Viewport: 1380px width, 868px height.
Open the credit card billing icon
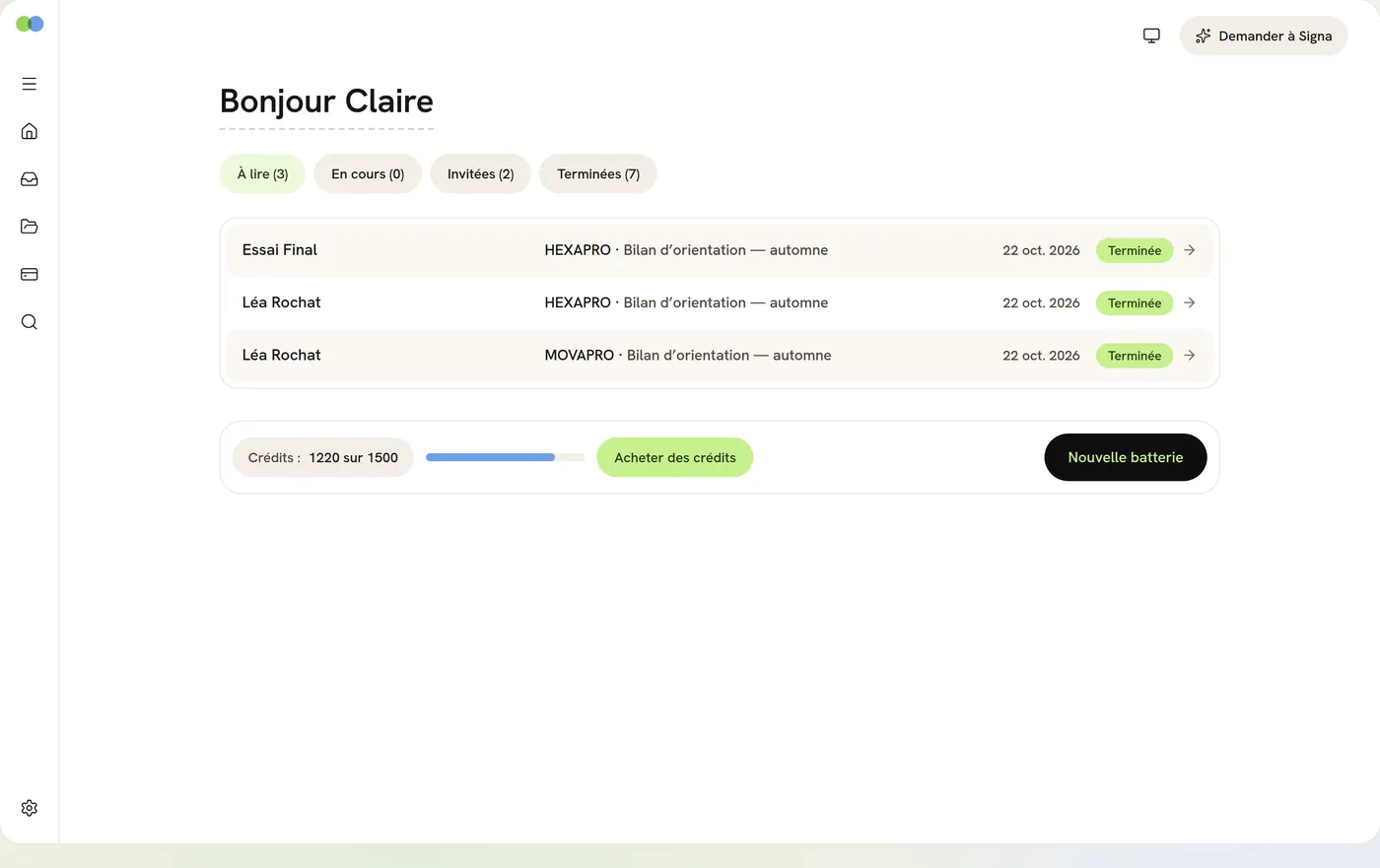pyautogui.click(x=30, y=274)
